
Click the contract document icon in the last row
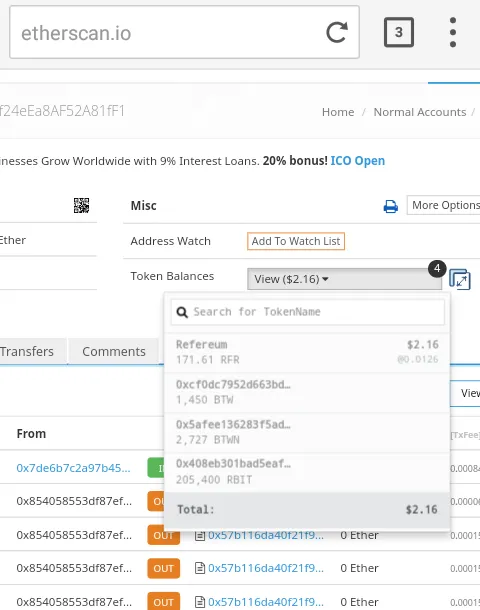200,602
